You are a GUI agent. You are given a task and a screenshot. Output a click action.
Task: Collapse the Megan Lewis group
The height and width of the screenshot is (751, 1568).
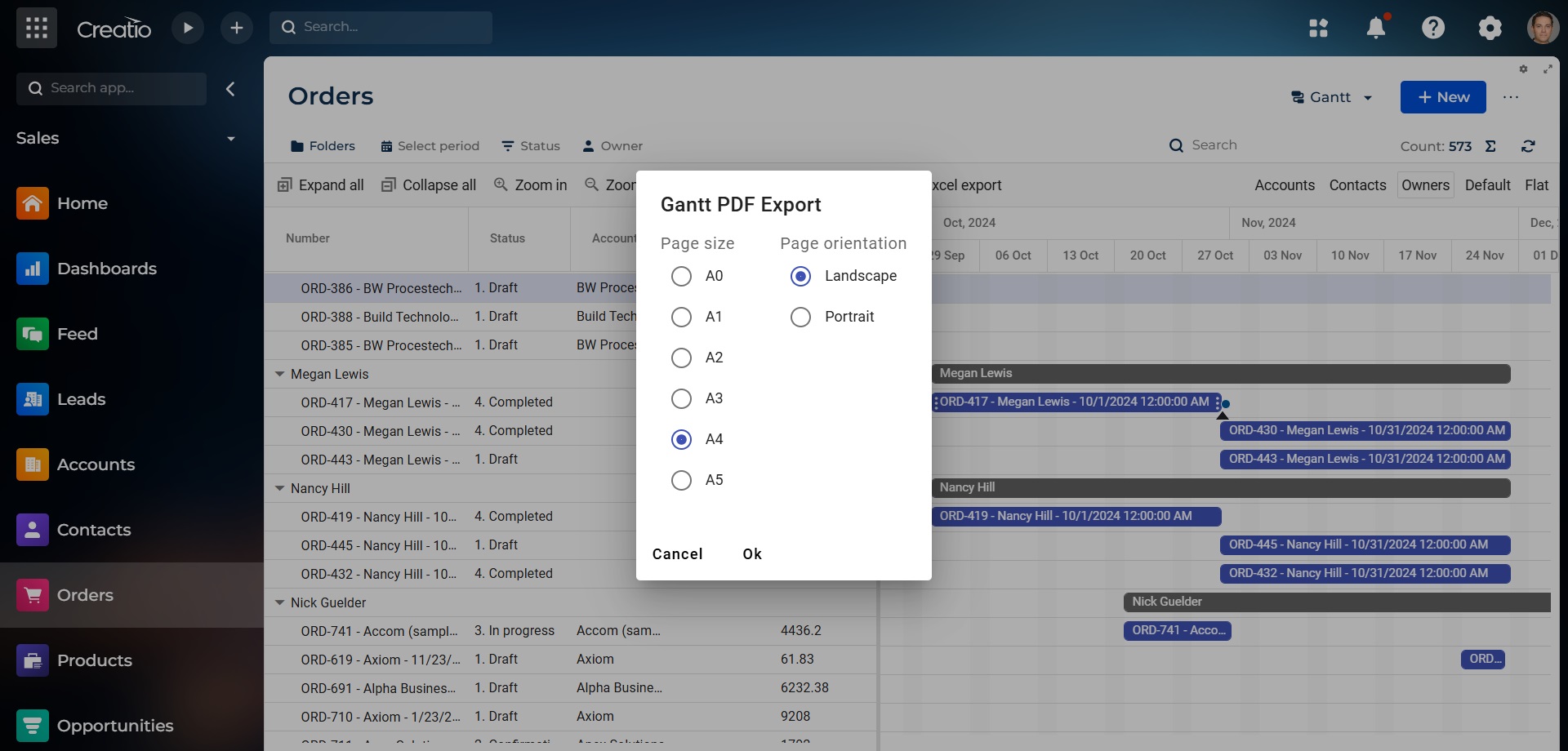pos(280,374)
